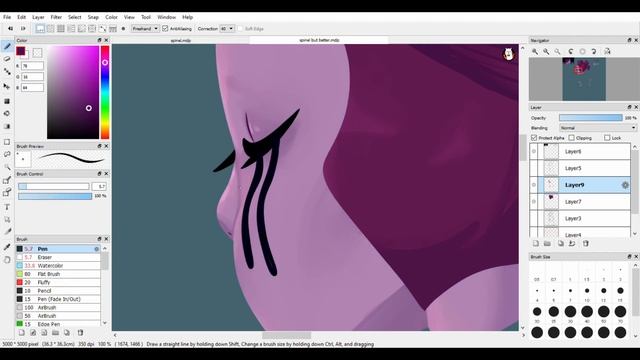The image size is (640, 360).
Task: Enable the Clipping checkbox
Action: coord(571,138)
